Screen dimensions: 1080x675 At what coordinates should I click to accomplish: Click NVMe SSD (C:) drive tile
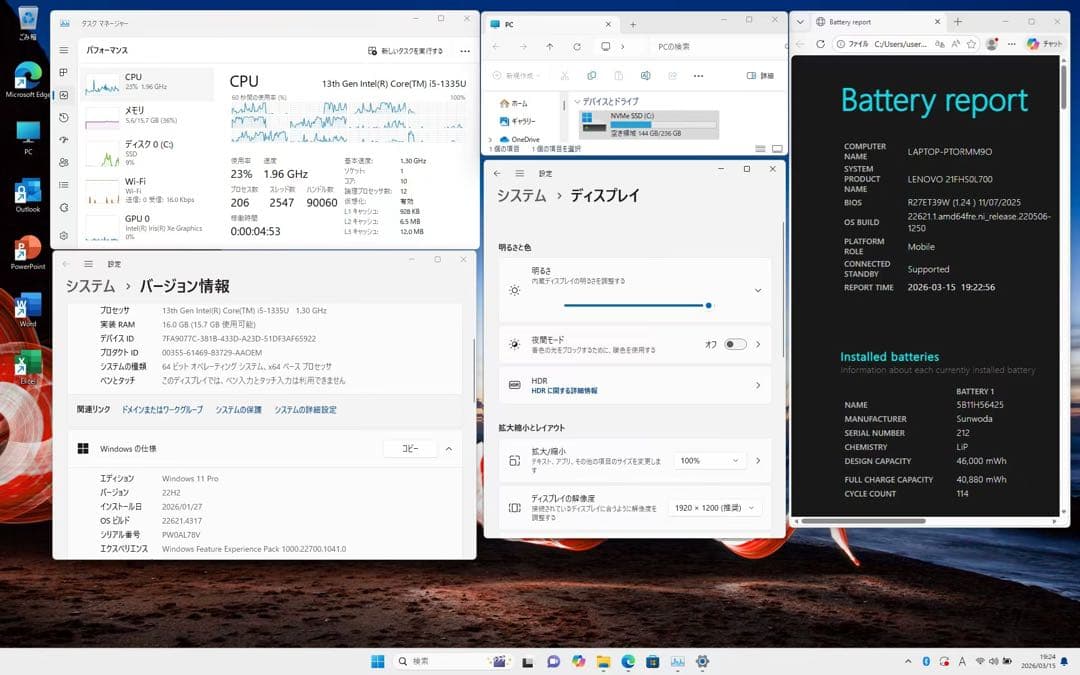point(650,125)
